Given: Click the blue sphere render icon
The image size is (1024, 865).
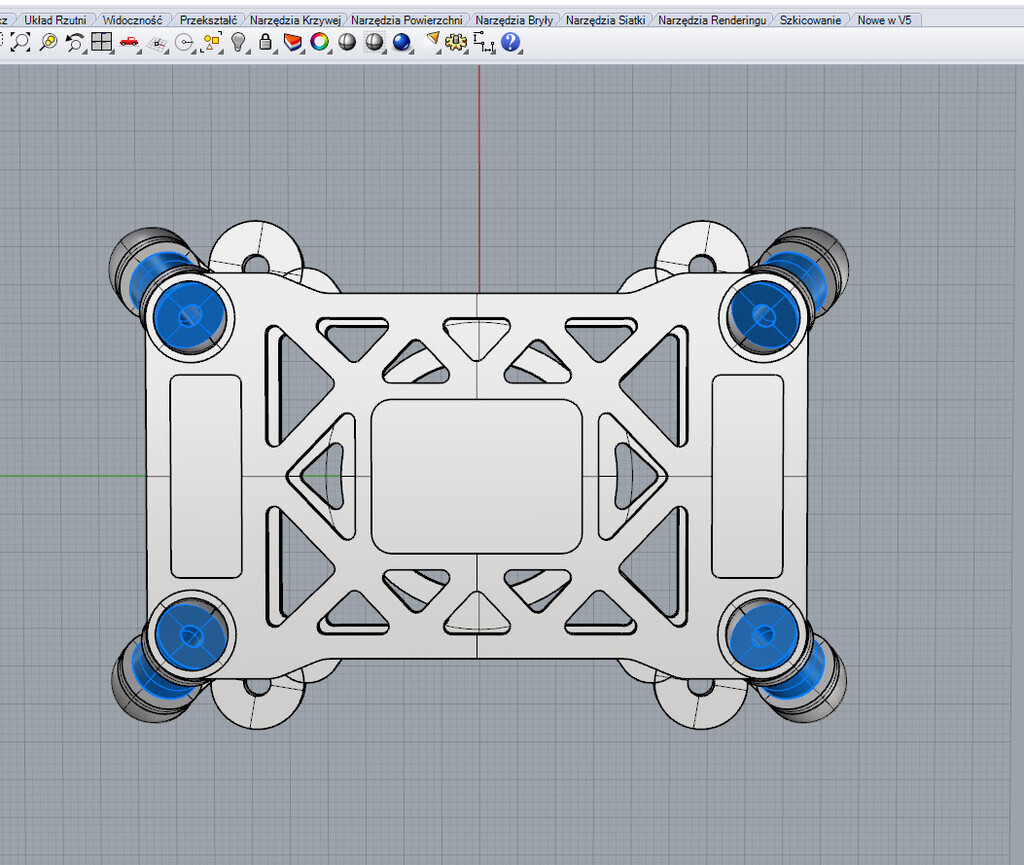Looking at the screenshot, I should point(402,42).
